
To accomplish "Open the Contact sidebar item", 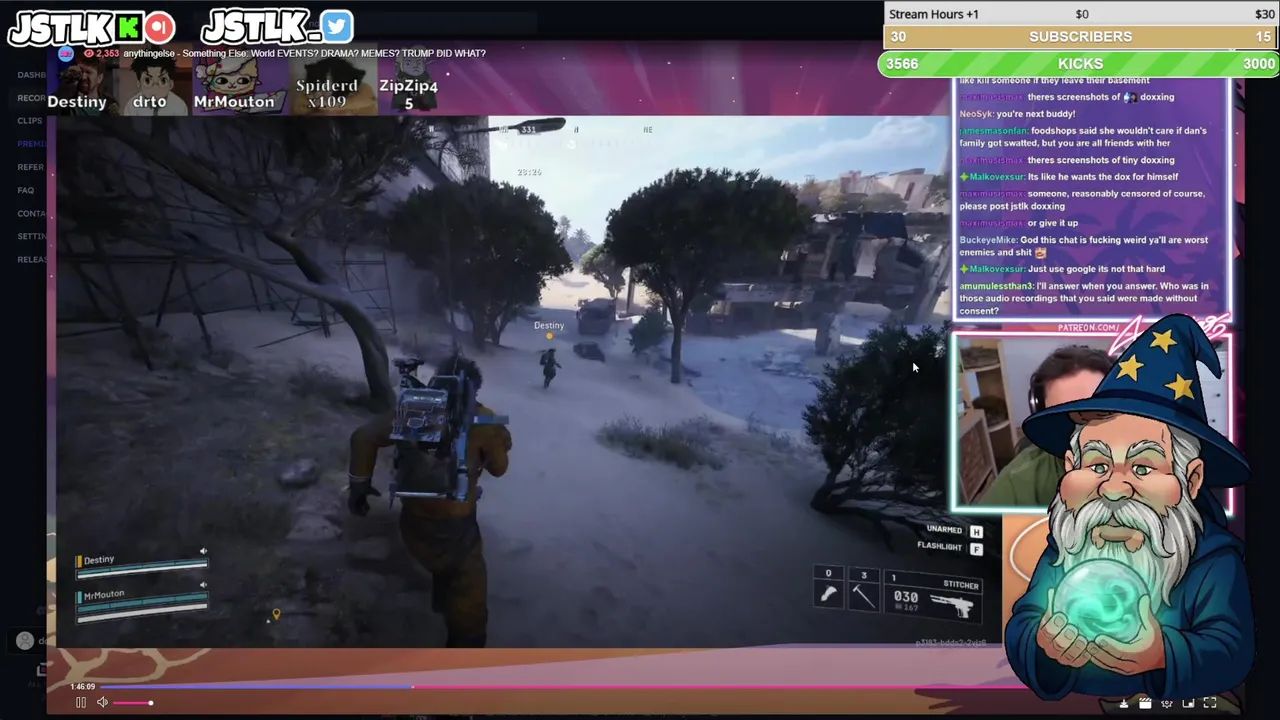I will point(31,213).
